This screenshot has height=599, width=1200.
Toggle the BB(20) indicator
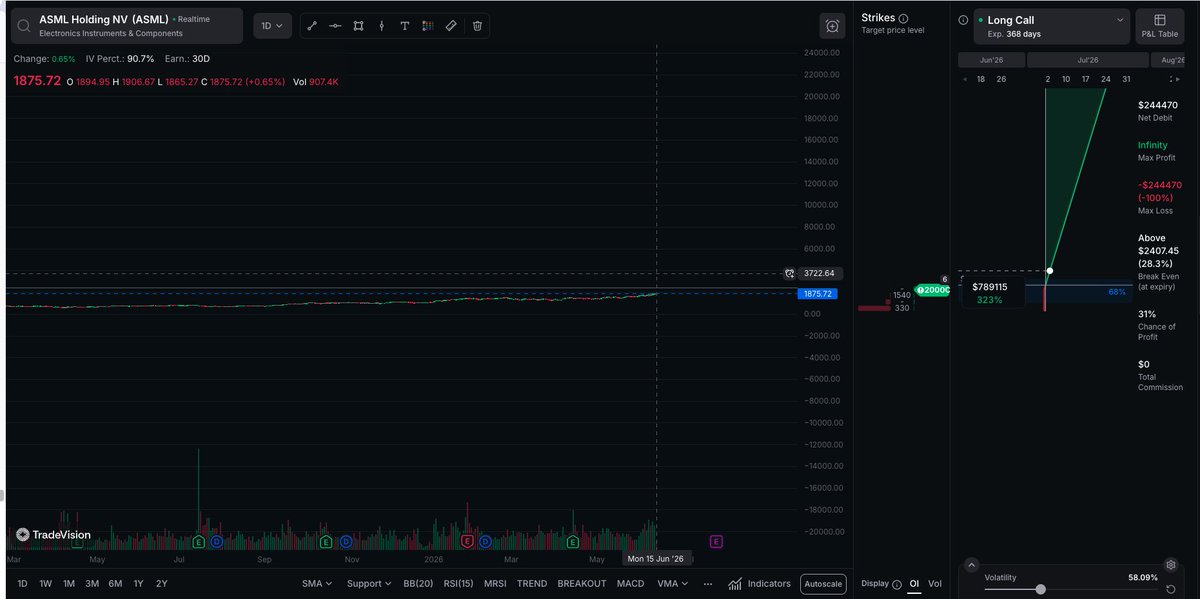pyautogui.click(x=418, y=583)
